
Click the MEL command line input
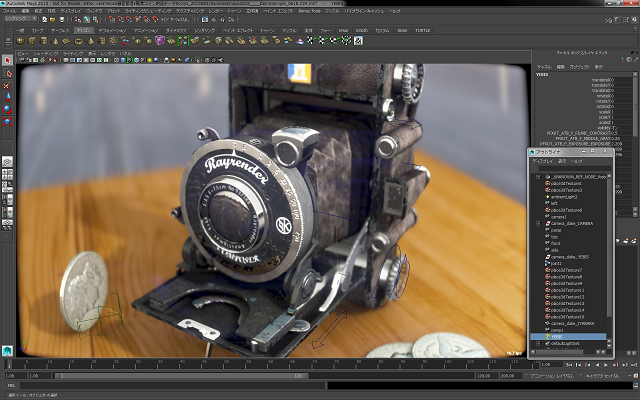click(x=172, y=385)
